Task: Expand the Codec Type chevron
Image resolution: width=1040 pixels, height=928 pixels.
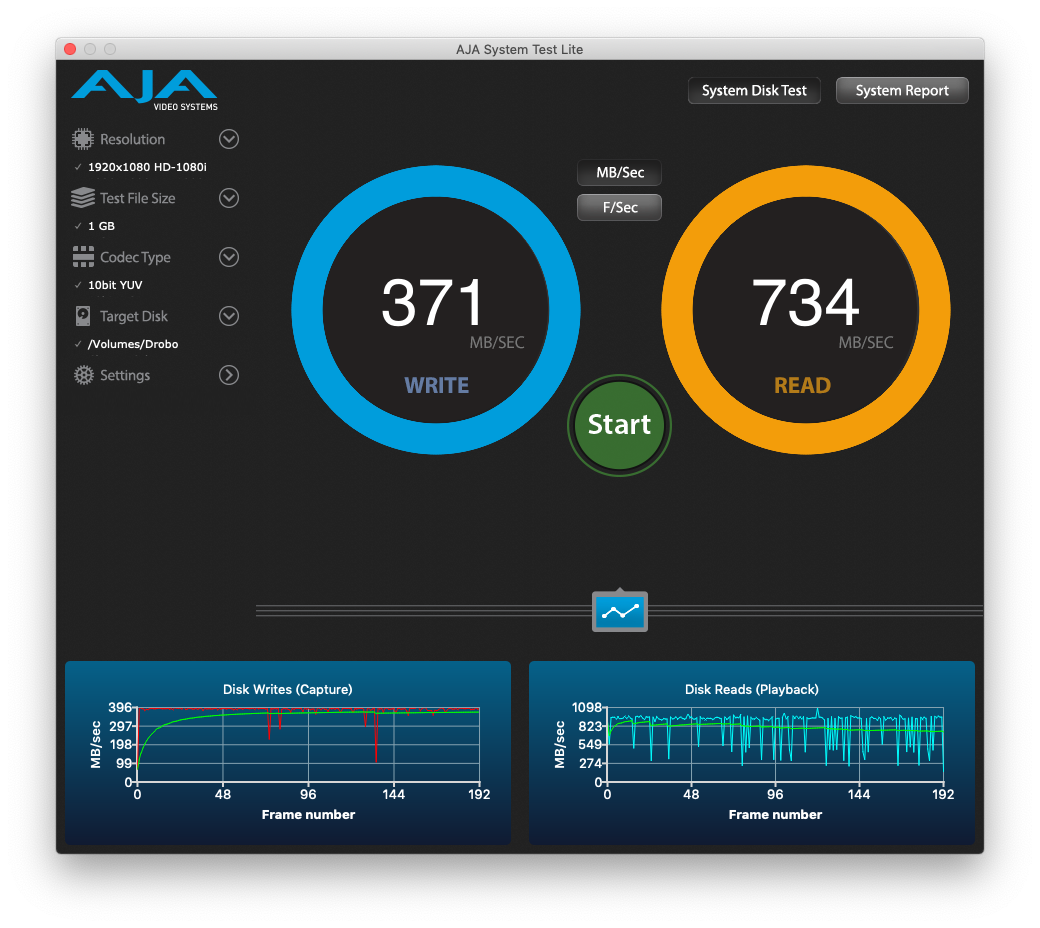Action: coord(229,257)
